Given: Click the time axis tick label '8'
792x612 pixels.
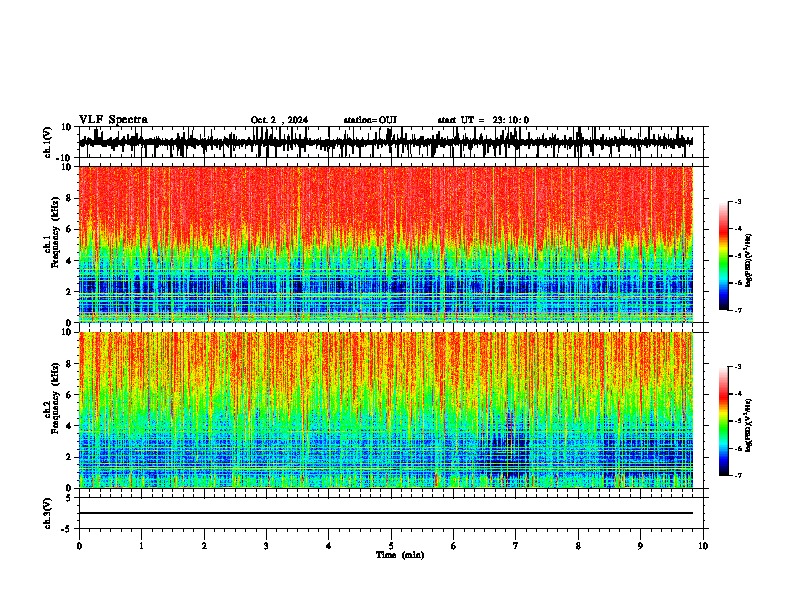Looking at the screenshot, I should 578,546.
